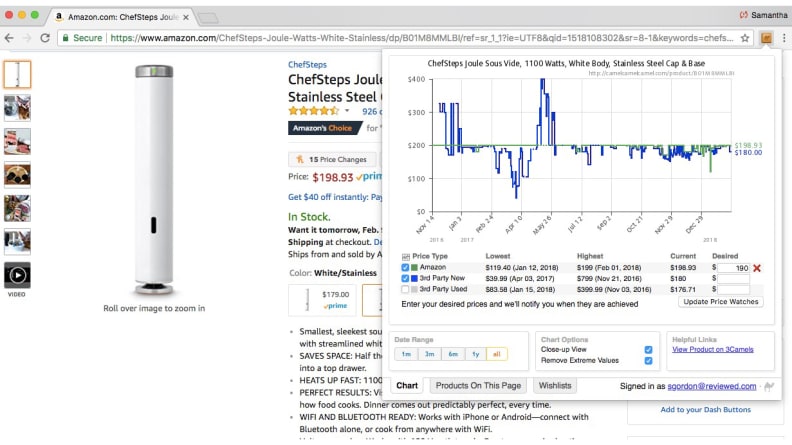Select the second product image thumbnail
Screen dimensions: 792x445
coord(17,108)
